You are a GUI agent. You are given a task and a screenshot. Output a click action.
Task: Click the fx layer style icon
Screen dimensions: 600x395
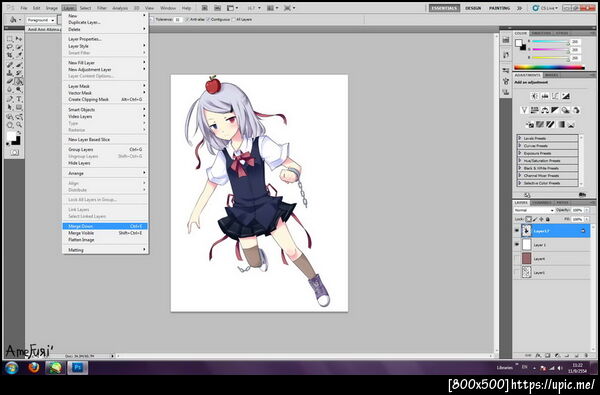pyautogui.click(x=538, y=356)
